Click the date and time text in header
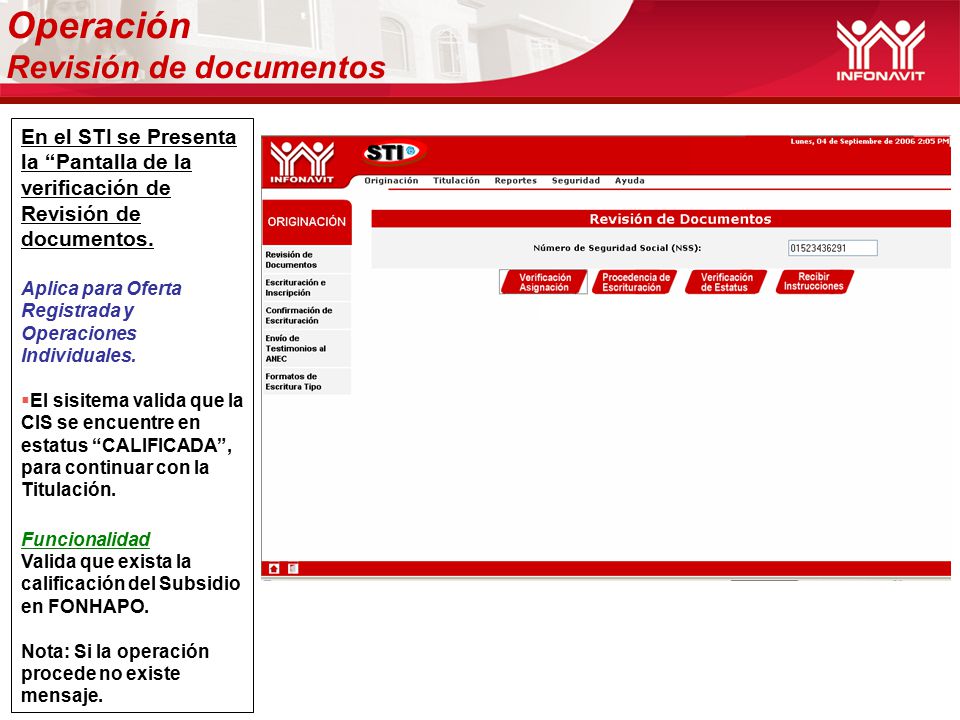This screenshot has height=720, width=960. coord(869,141)
